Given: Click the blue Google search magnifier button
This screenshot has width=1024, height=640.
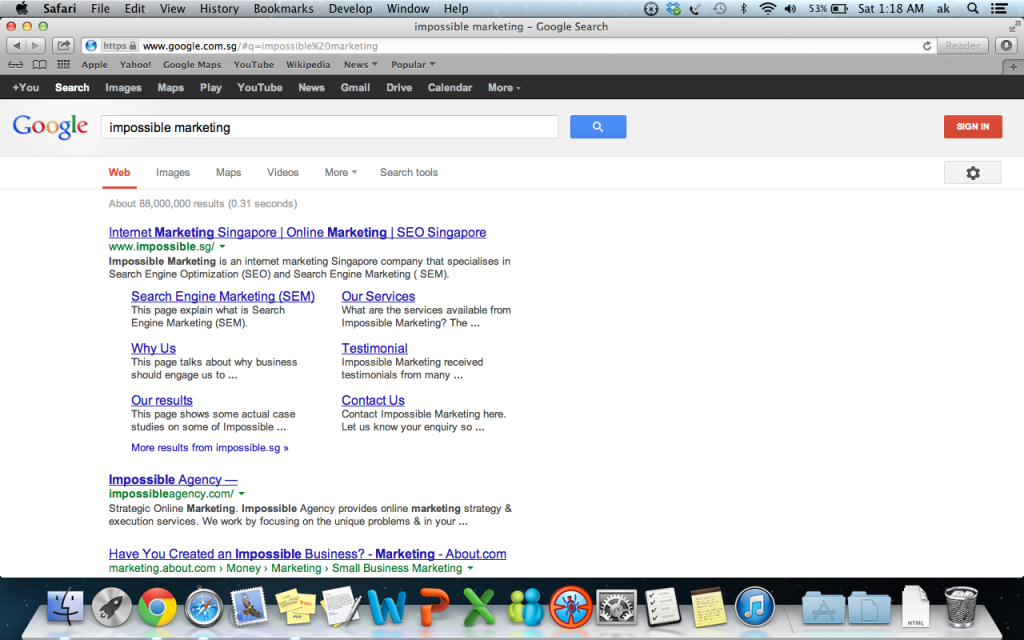Looking at the screenshot, I should [598, 127].
